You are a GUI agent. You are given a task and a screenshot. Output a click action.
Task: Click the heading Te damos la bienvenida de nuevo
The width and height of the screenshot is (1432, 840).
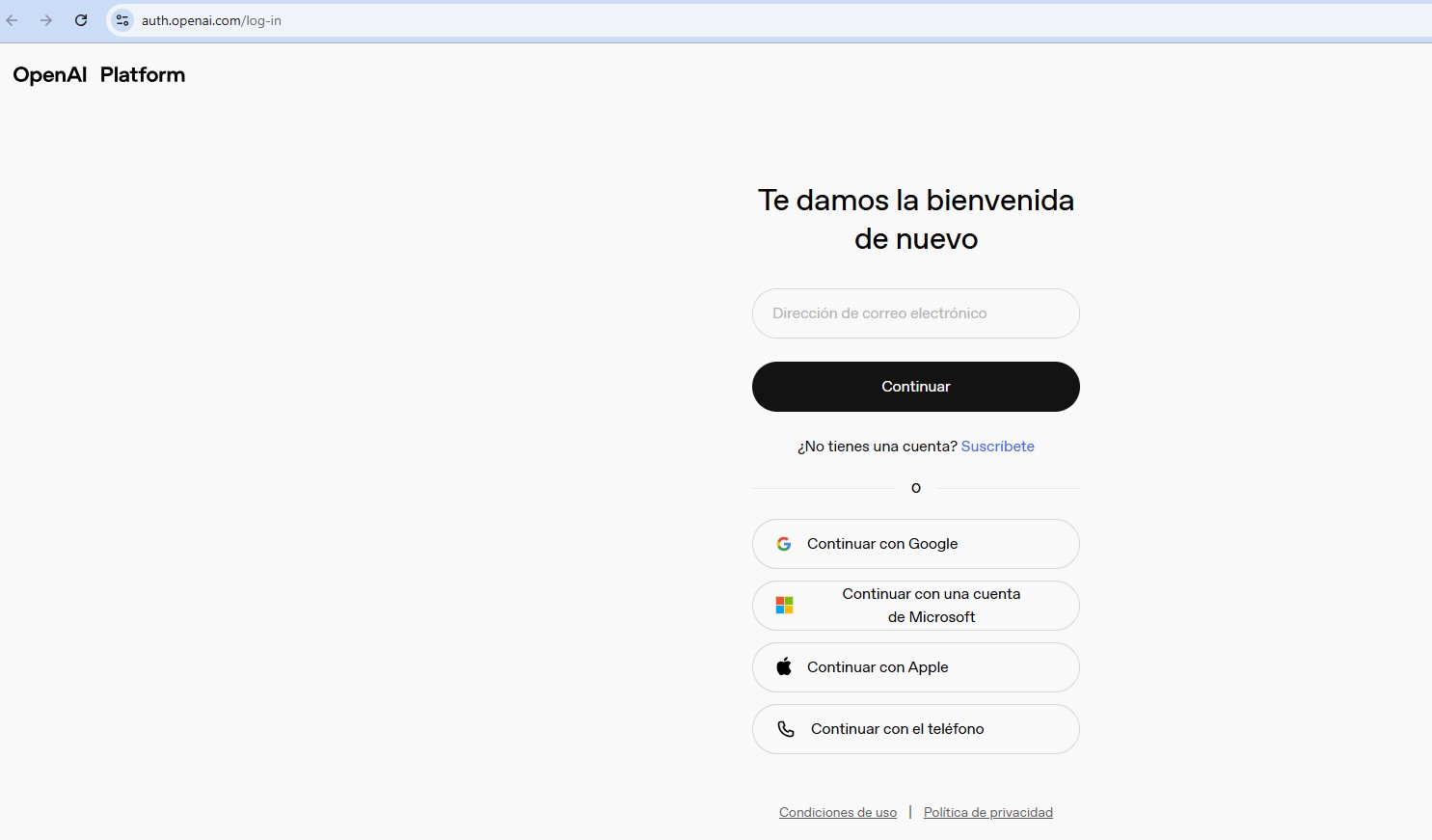coord(916,219)
